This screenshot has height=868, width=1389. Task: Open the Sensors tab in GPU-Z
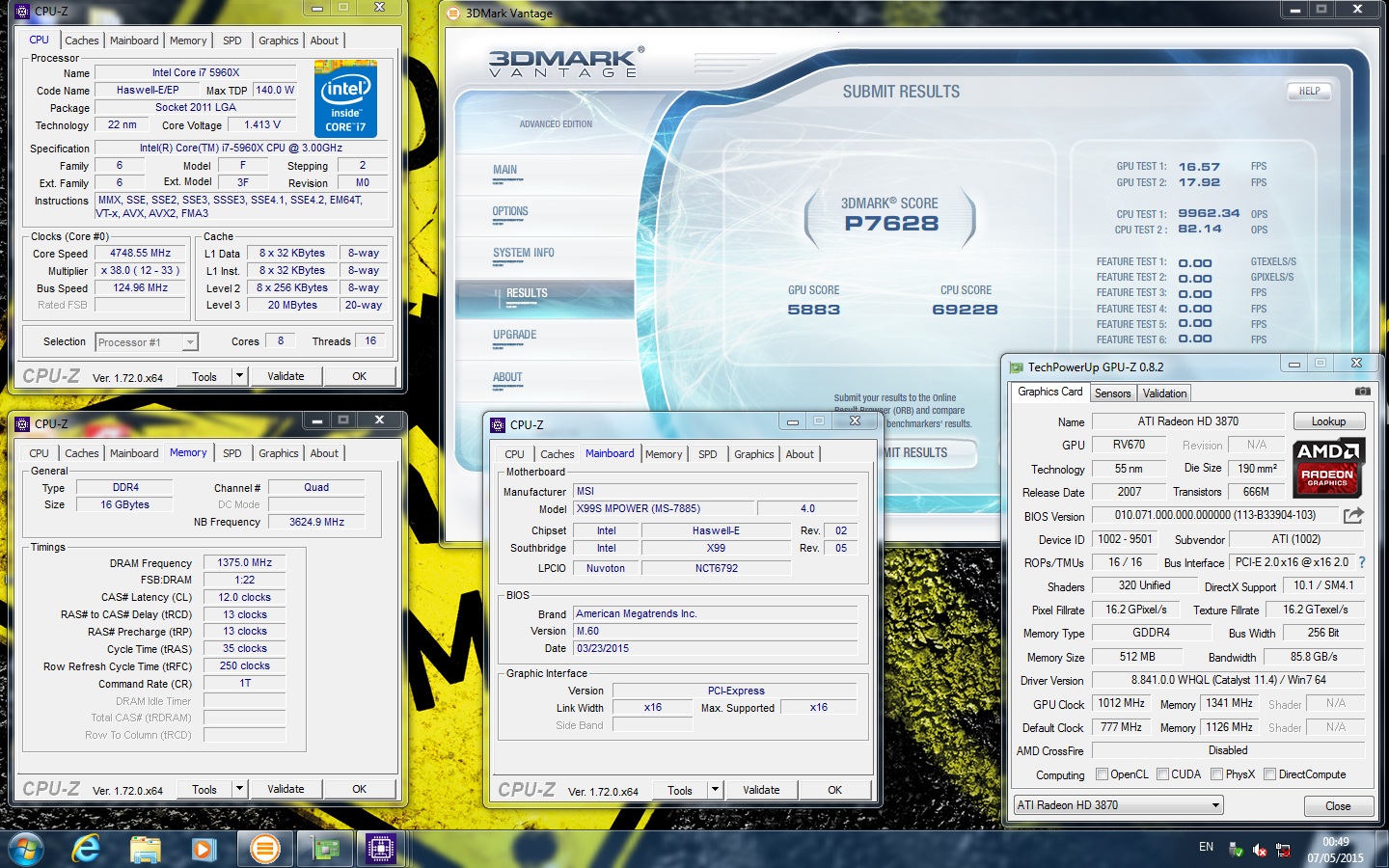1113,393
